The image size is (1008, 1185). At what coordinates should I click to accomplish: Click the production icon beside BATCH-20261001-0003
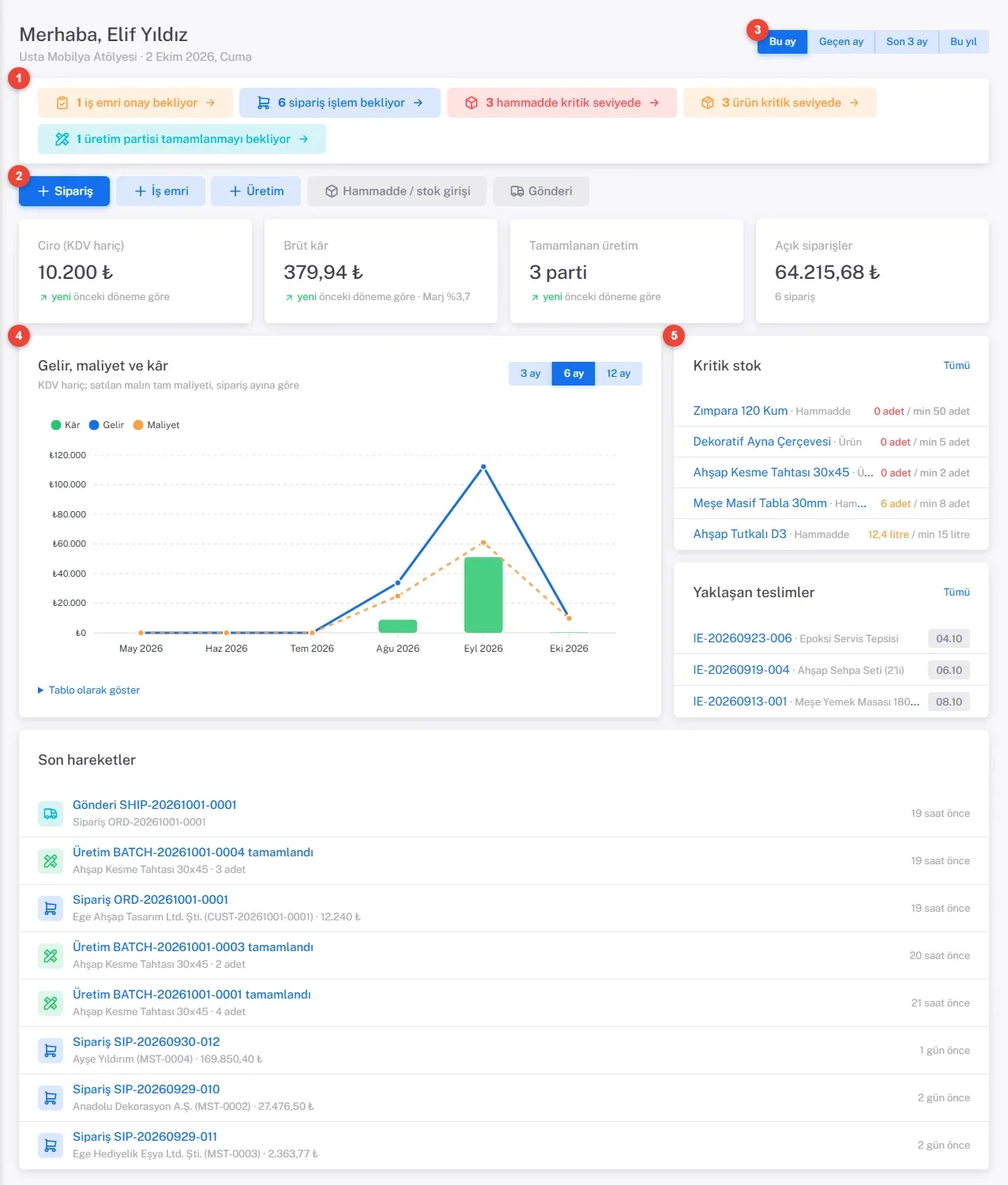click(x=51, y=956)
